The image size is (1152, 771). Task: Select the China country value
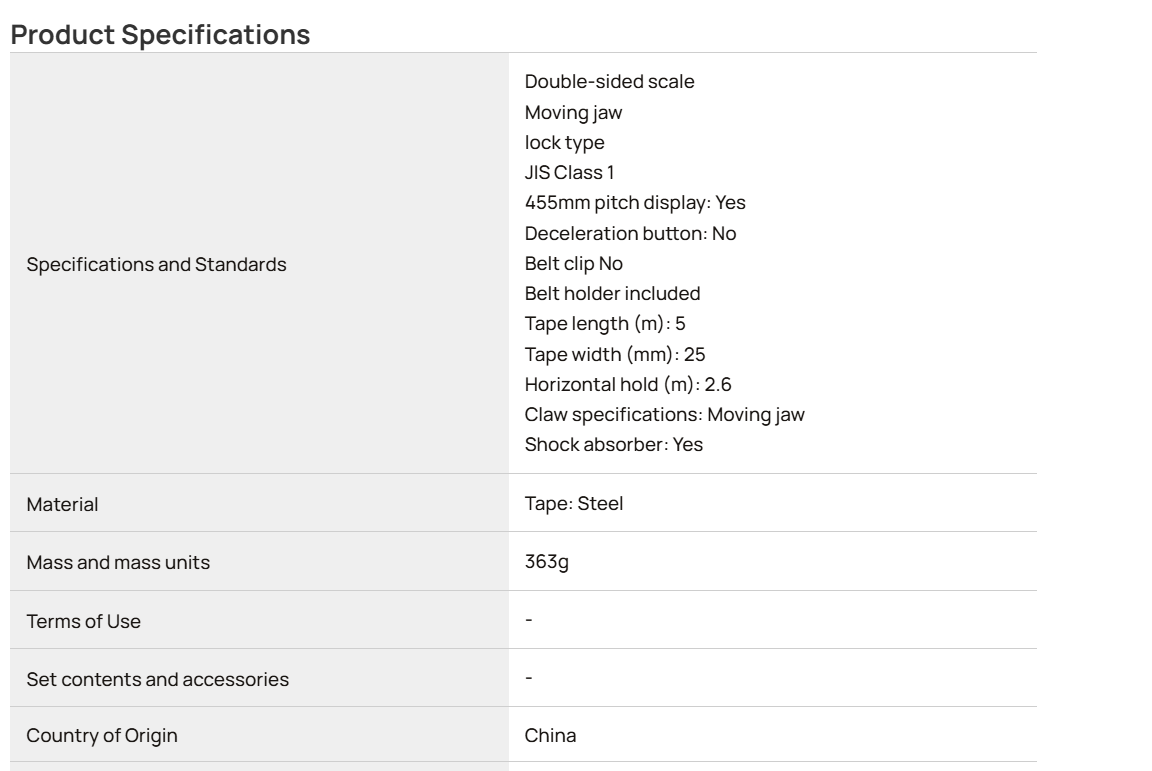point(550,736)
